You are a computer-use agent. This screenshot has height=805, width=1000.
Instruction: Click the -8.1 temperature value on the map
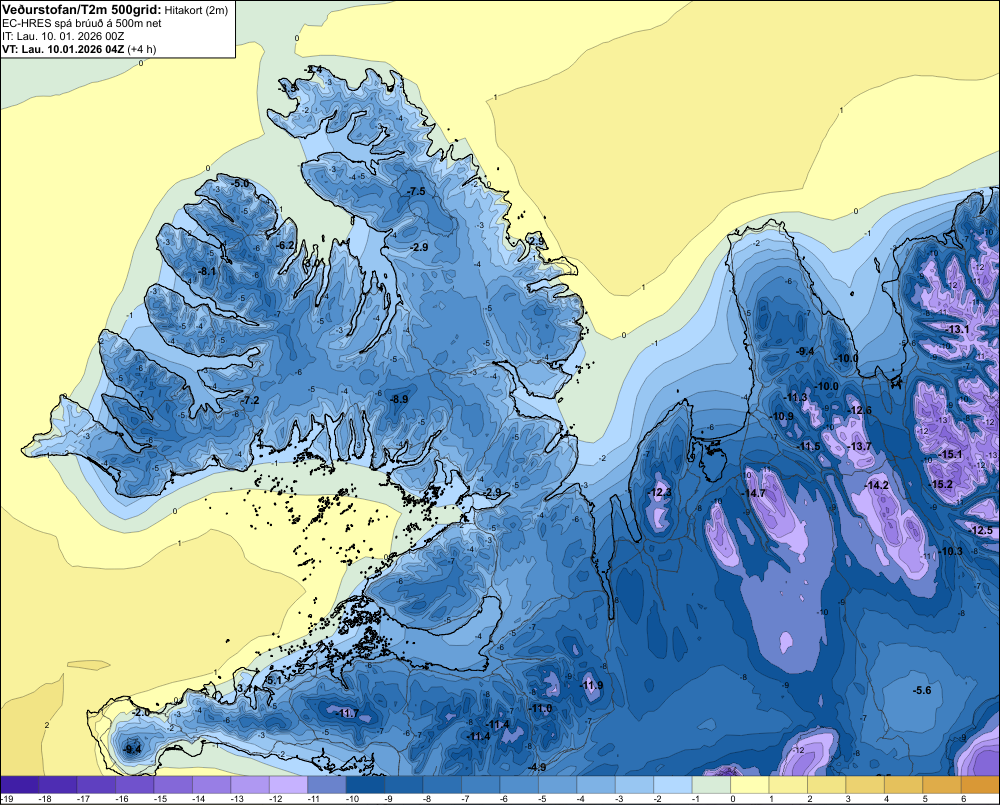tap(207, 271)
